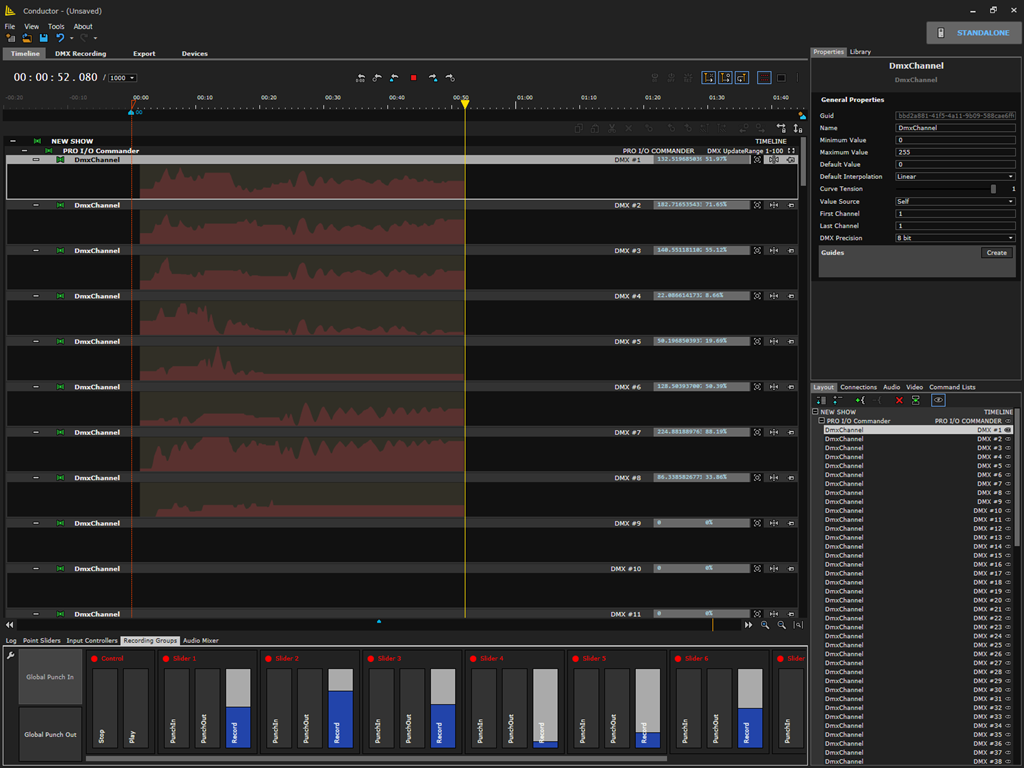Click the Maximum Value field showing 255
The height and width of the screenshot is (768, 1024).
pyautogui.click(x=955, y=152)
